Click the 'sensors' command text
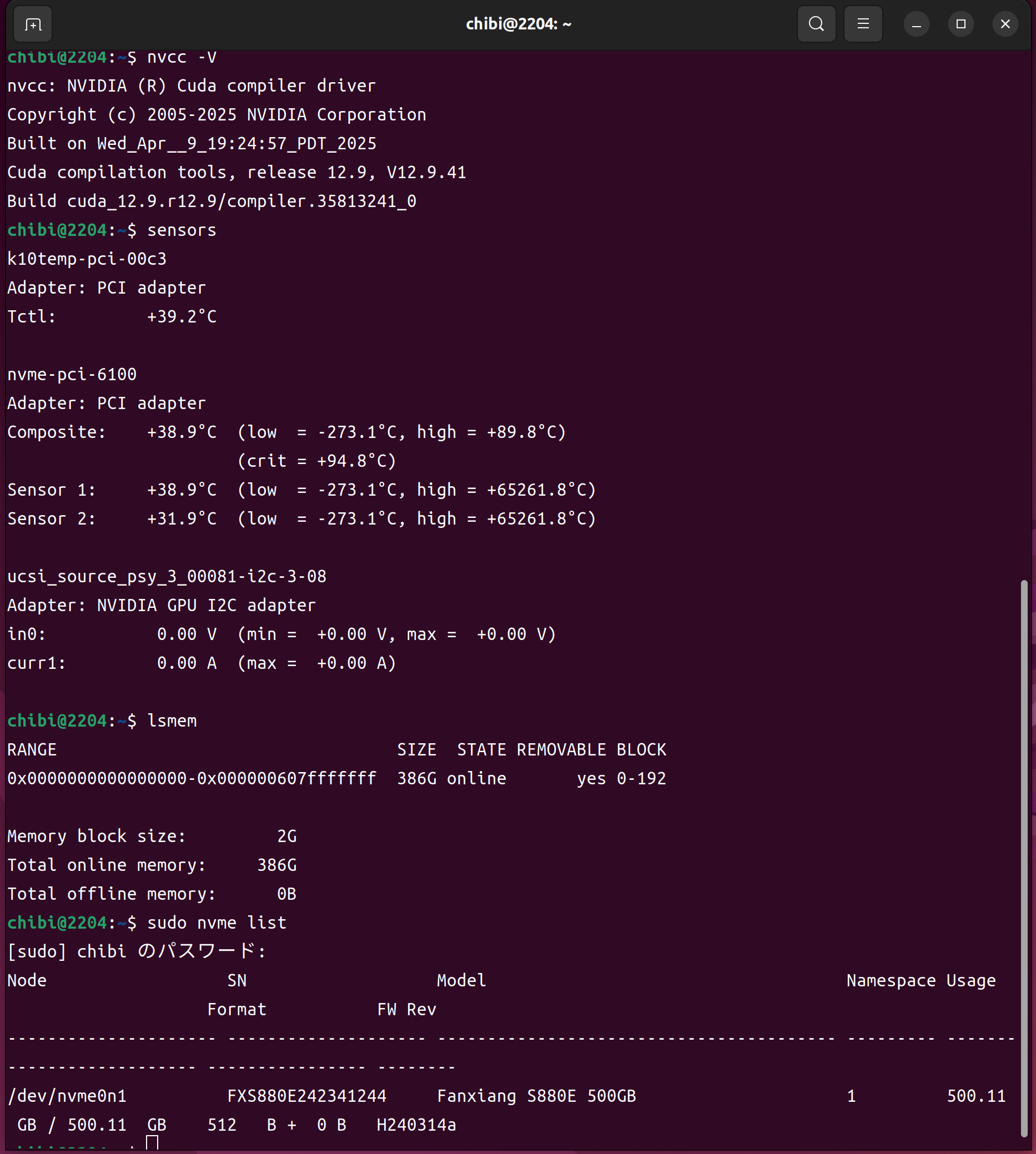Viewport: 1036px width, 1154px height. point(182,230)
